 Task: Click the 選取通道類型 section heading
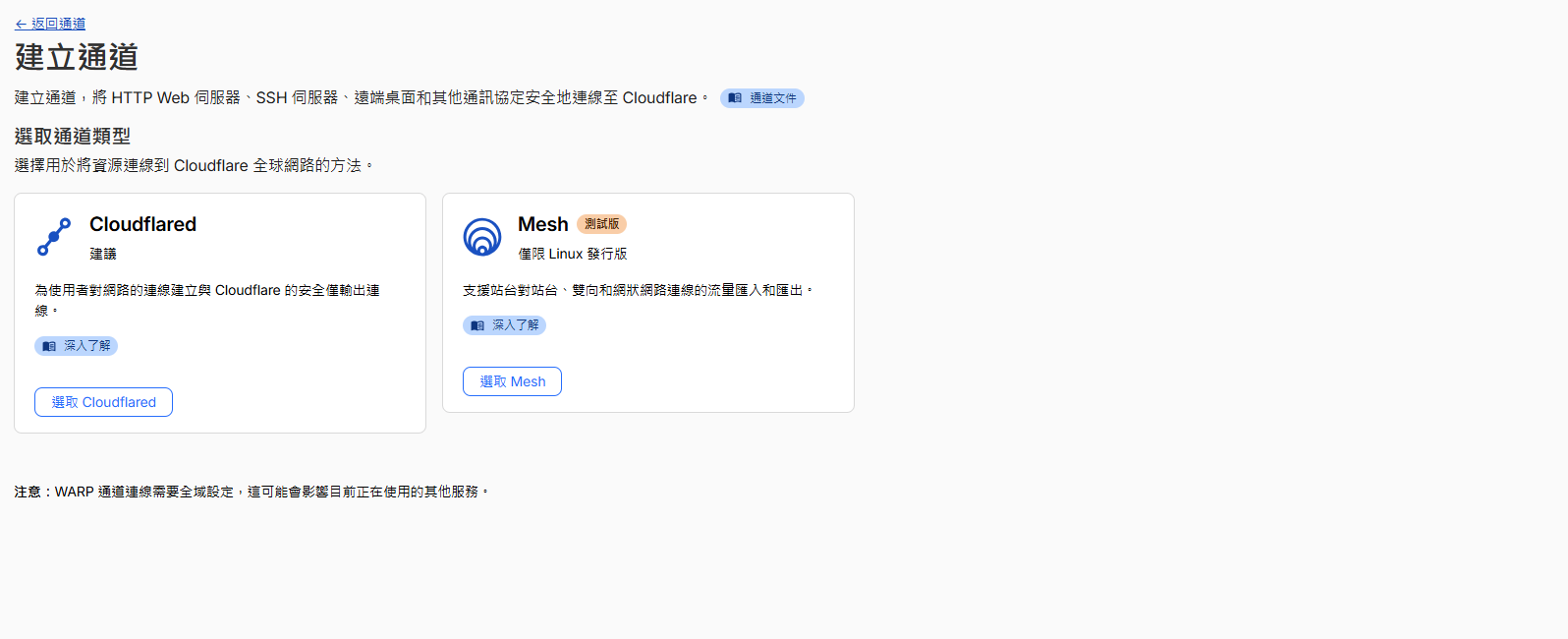click(73, 137)
